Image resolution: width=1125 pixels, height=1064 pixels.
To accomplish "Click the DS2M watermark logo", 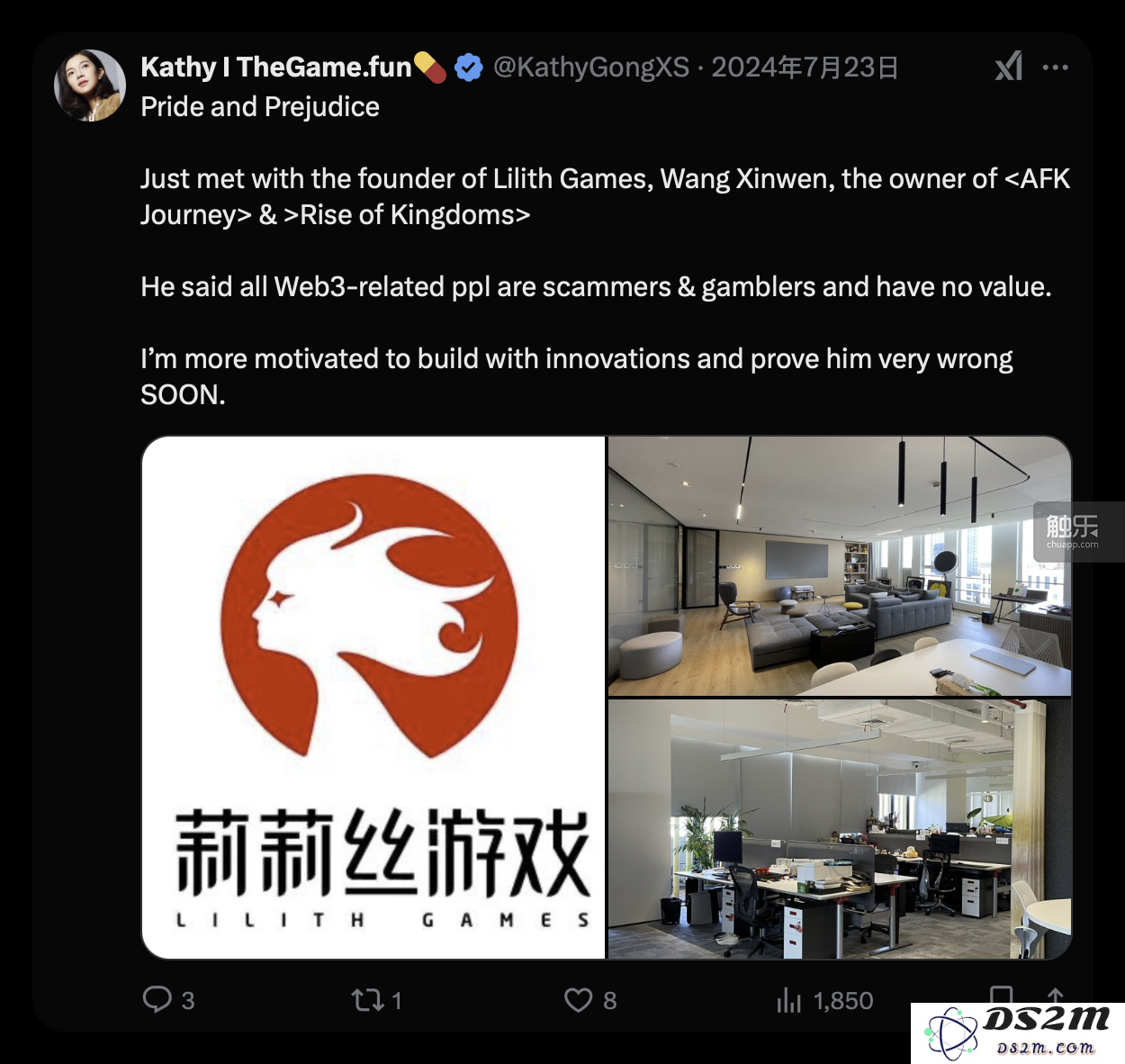I will tap(1018, 1032).
